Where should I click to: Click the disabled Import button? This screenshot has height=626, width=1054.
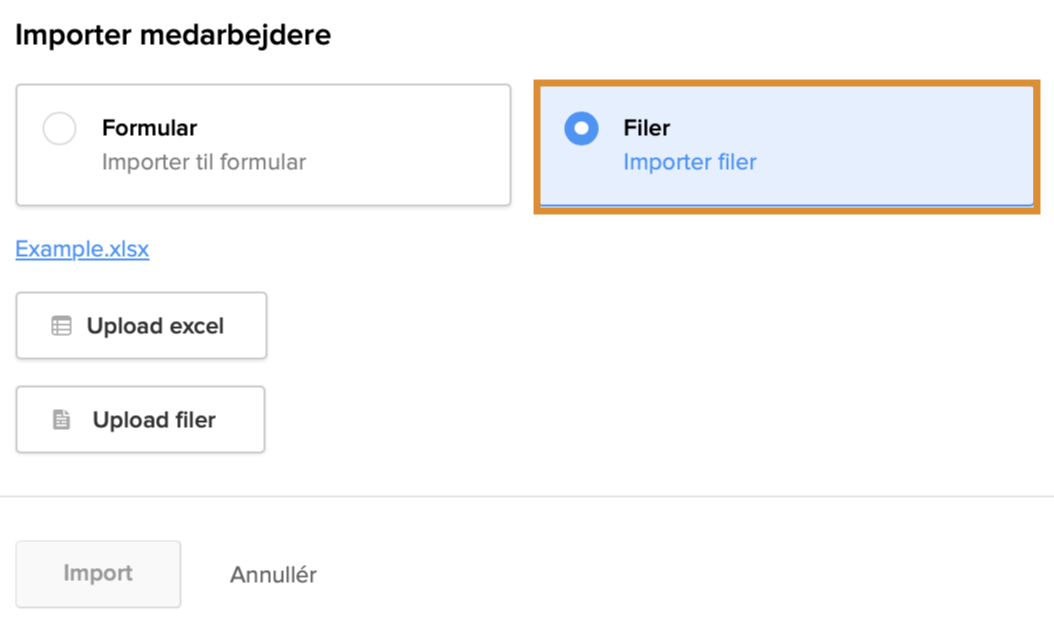[x=98, y=574]
